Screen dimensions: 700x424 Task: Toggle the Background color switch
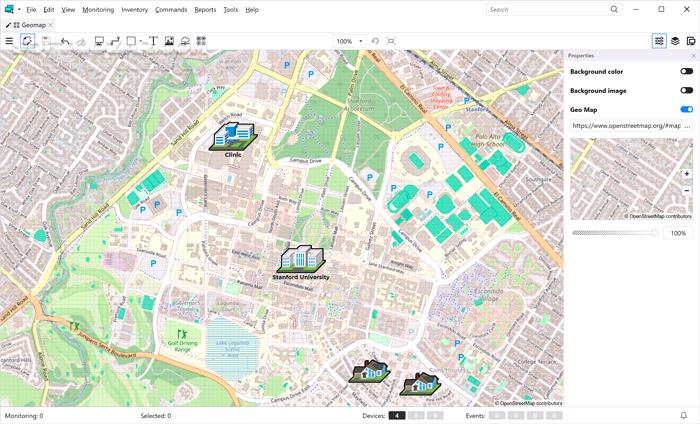tap(687, 71)
